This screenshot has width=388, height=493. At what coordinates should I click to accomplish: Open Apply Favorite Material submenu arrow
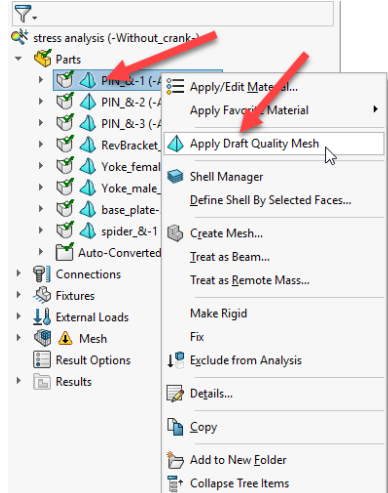(376, 109)
